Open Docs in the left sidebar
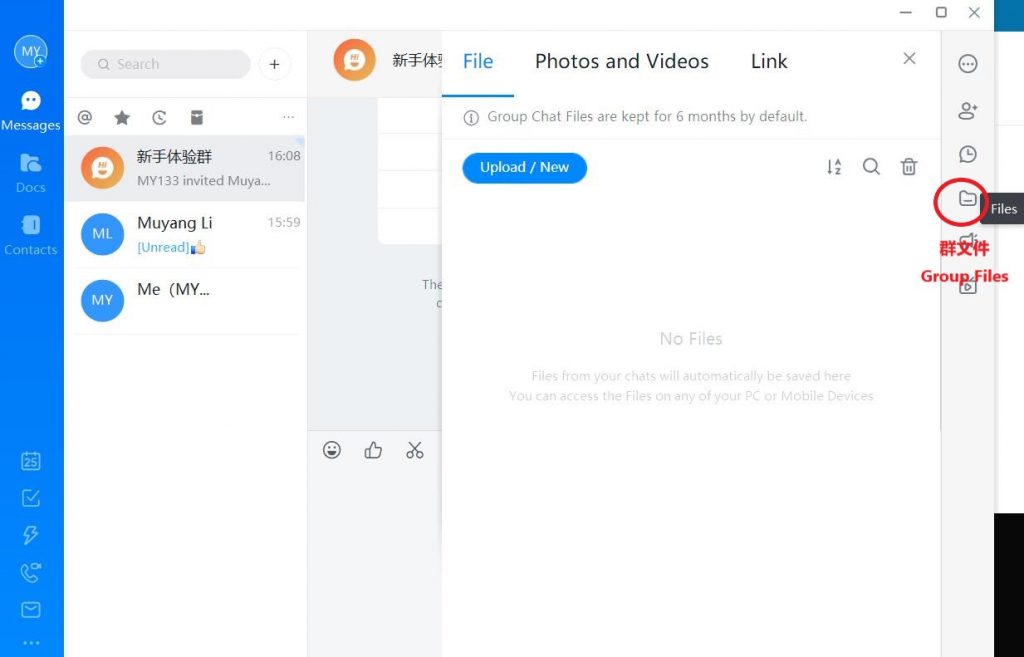Screen dimensions: 1024x657 31,172
